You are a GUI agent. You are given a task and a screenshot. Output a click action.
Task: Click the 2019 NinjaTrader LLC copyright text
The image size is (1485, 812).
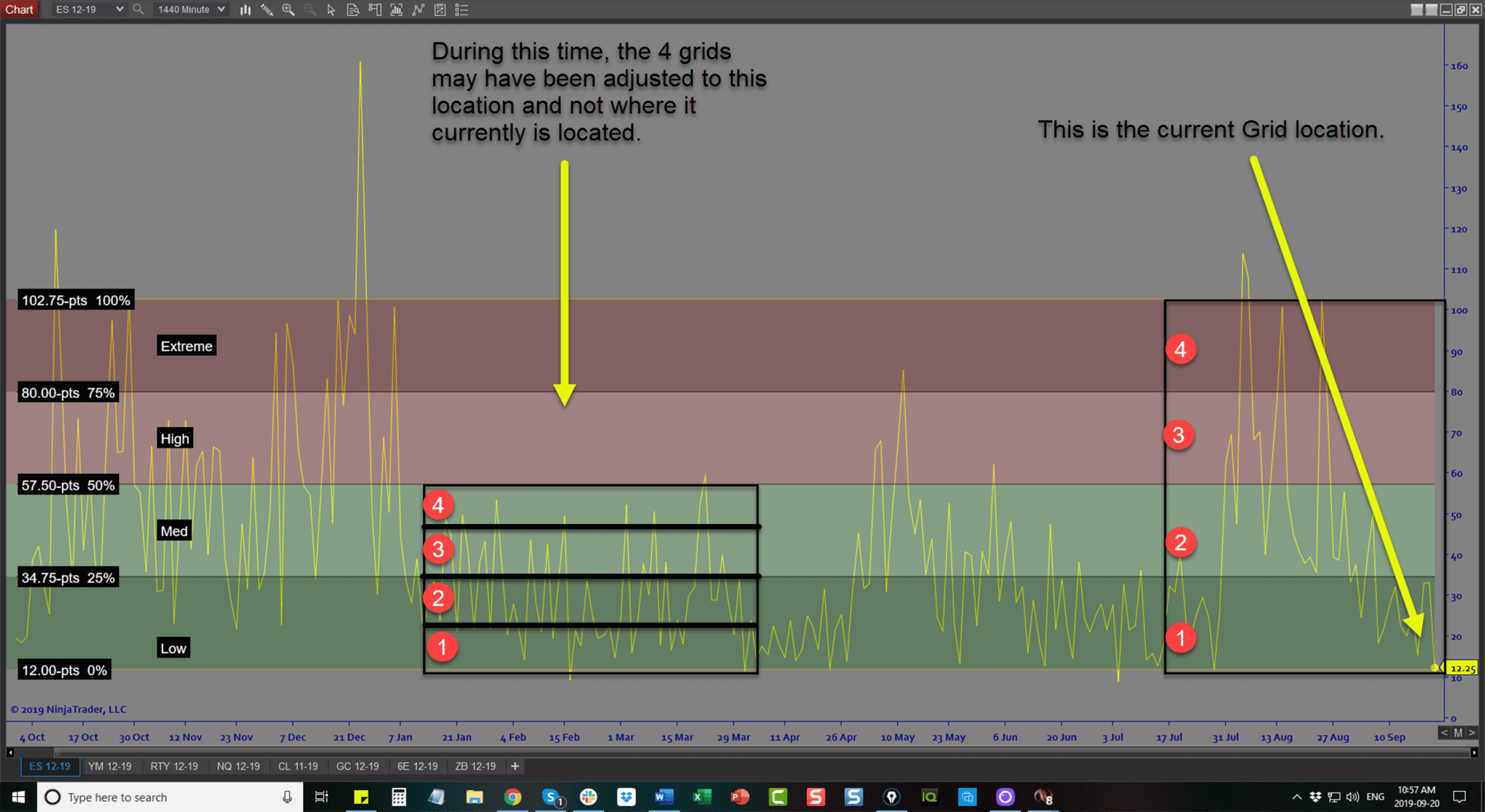tap(69, 709)
